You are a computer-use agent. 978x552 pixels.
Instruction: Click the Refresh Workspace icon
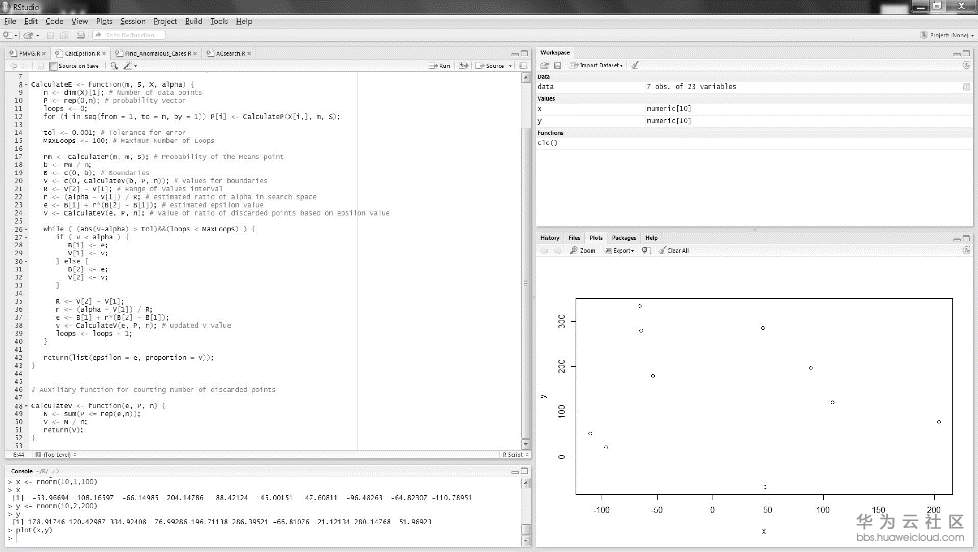tap(966, 65)
